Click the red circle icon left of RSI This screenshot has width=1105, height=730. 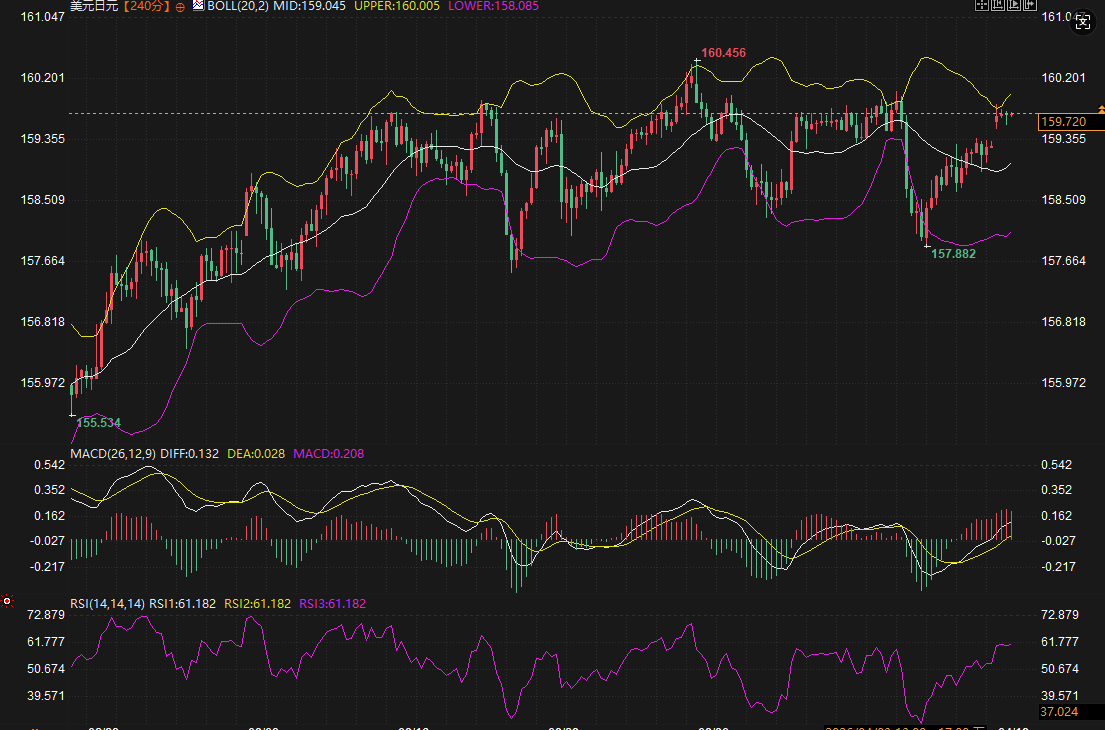point(7,602)
